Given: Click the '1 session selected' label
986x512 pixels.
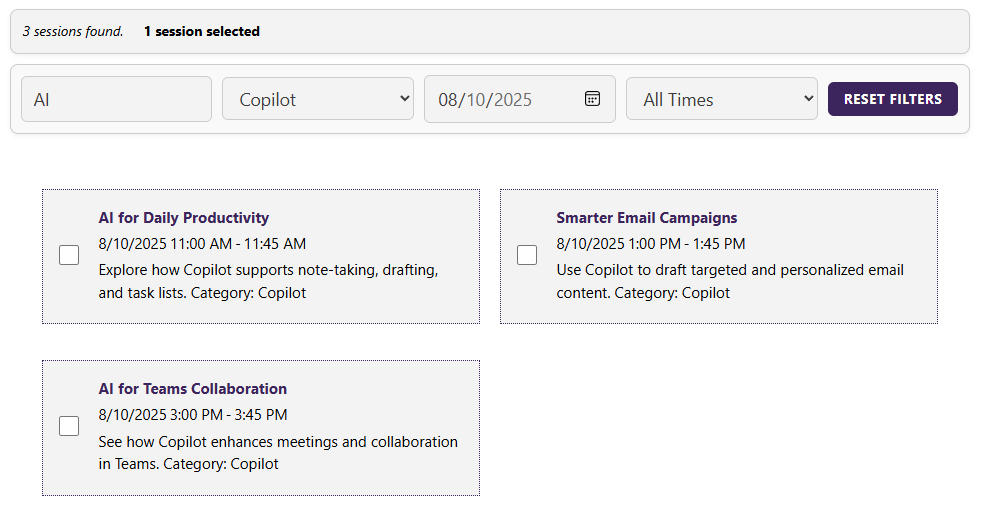Looking at the screenshot, I should (x=201, y=32).
